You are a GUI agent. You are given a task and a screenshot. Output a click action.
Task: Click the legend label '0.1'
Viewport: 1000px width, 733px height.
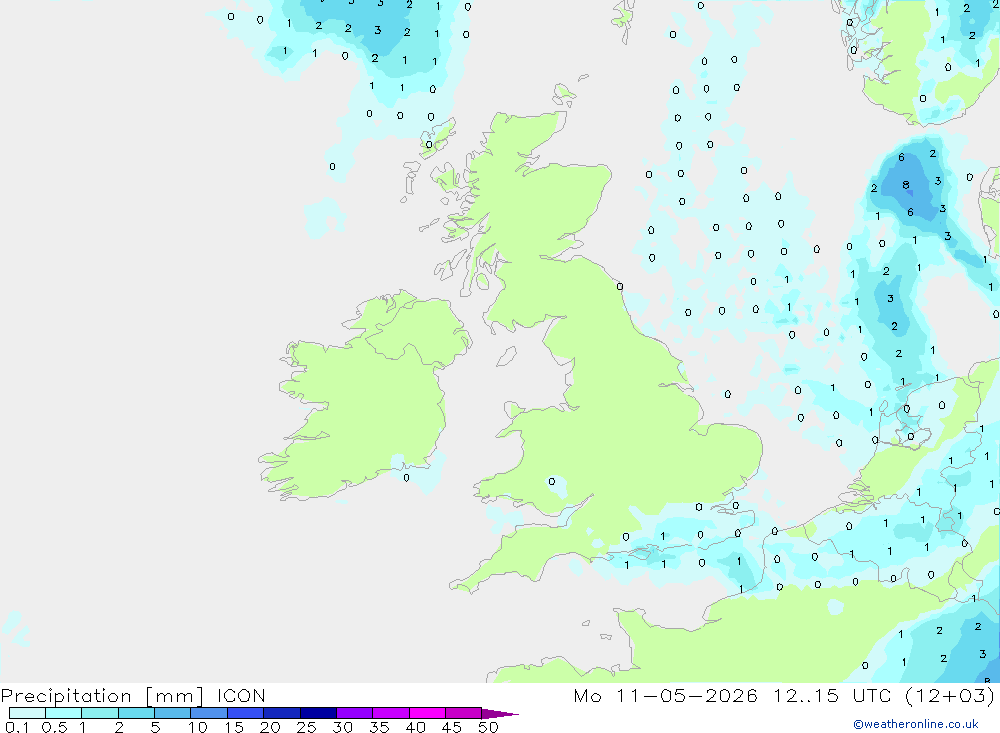point(17,727)
